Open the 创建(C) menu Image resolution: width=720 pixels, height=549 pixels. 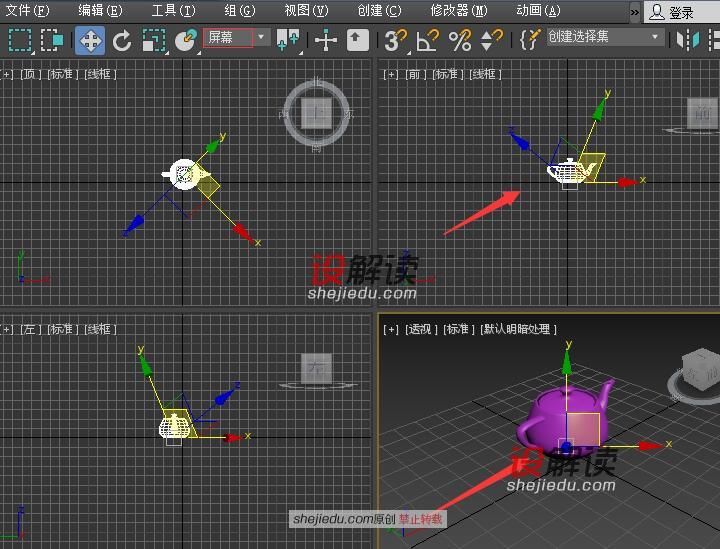click(379, 10)
